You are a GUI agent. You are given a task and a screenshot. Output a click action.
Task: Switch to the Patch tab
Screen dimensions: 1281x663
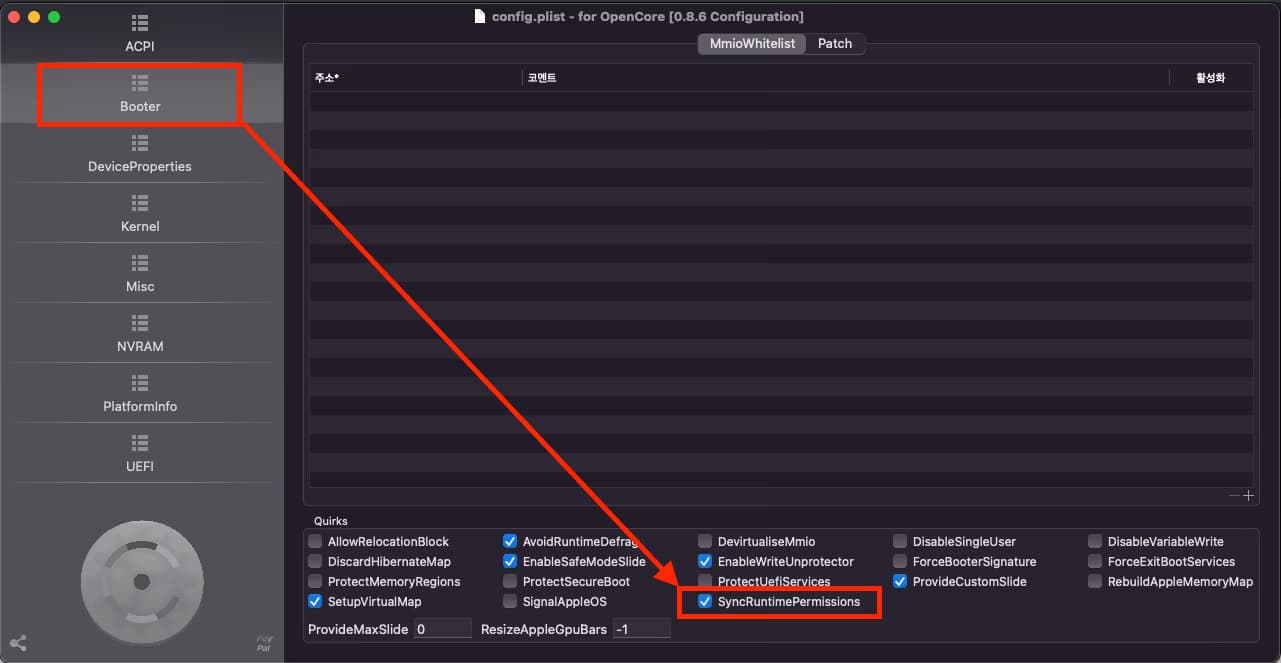point(835,44)
